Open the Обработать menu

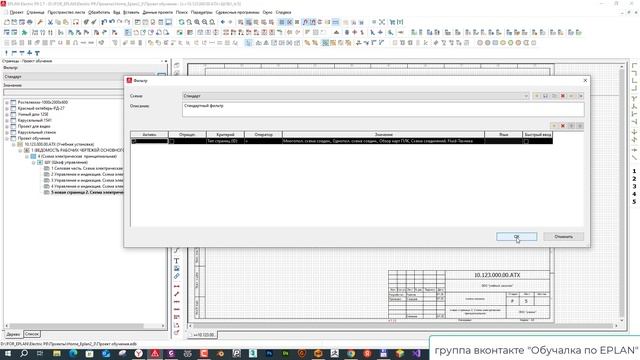tap(99, 12)
